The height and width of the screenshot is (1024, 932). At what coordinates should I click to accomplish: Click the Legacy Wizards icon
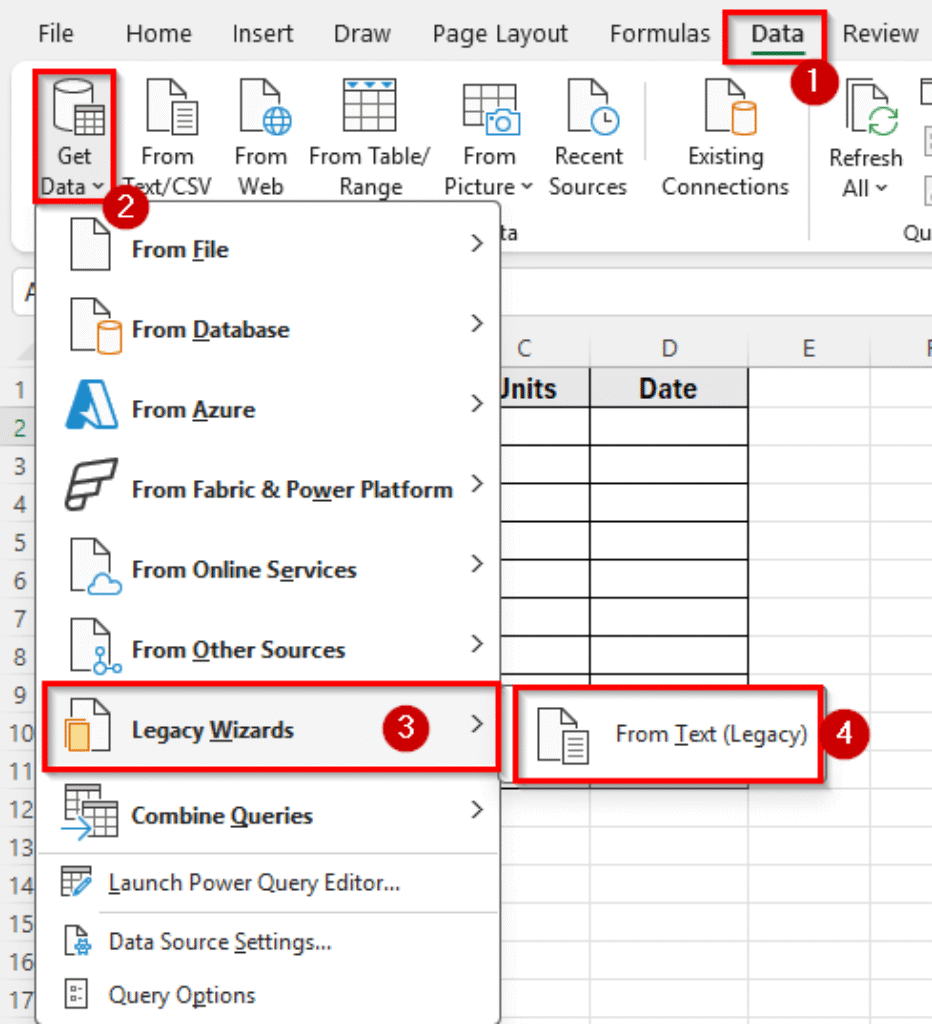tap(87, 725)
